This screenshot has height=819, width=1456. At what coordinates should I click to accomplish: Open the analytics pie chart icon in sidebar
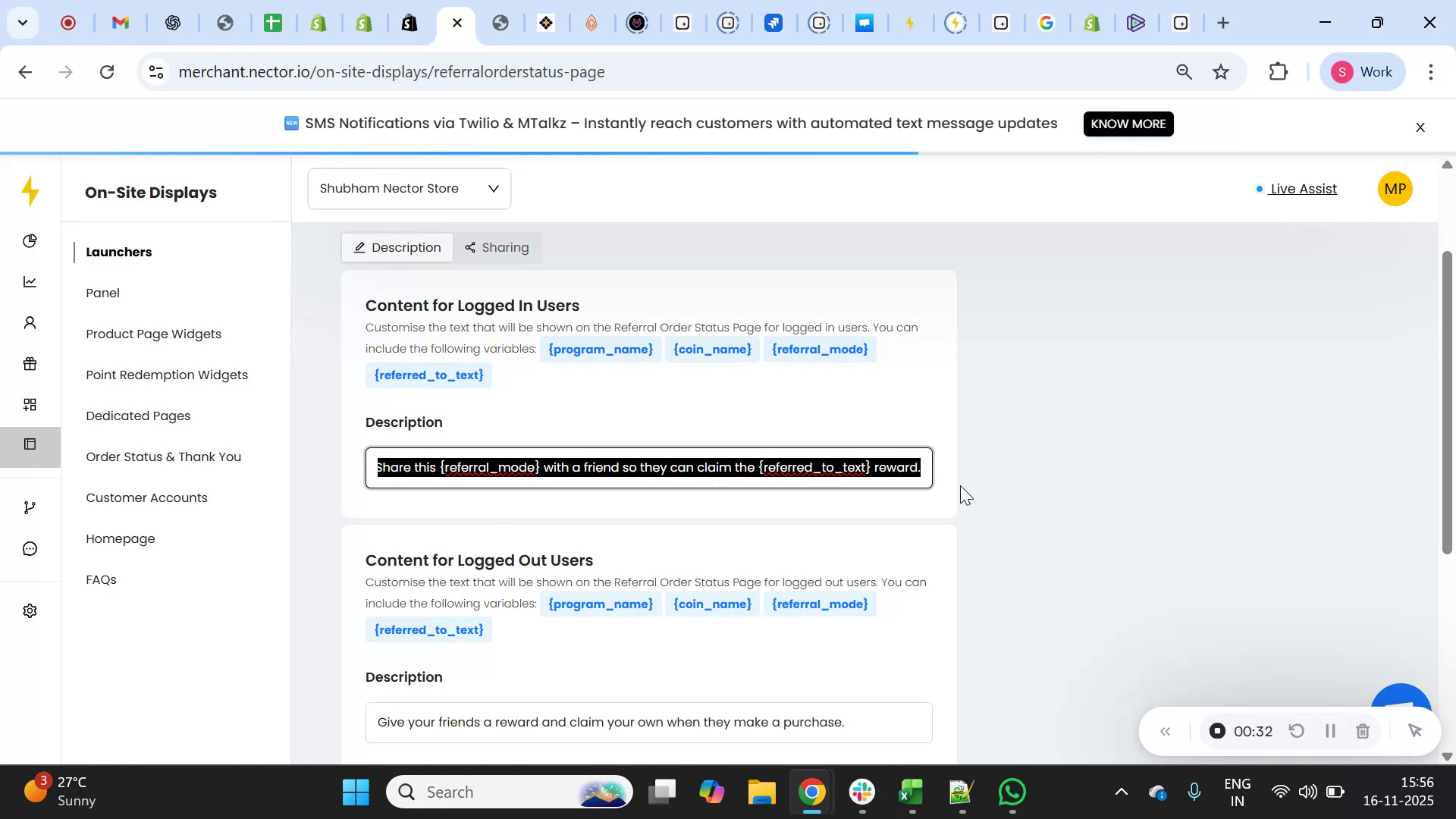pos(30,240)
